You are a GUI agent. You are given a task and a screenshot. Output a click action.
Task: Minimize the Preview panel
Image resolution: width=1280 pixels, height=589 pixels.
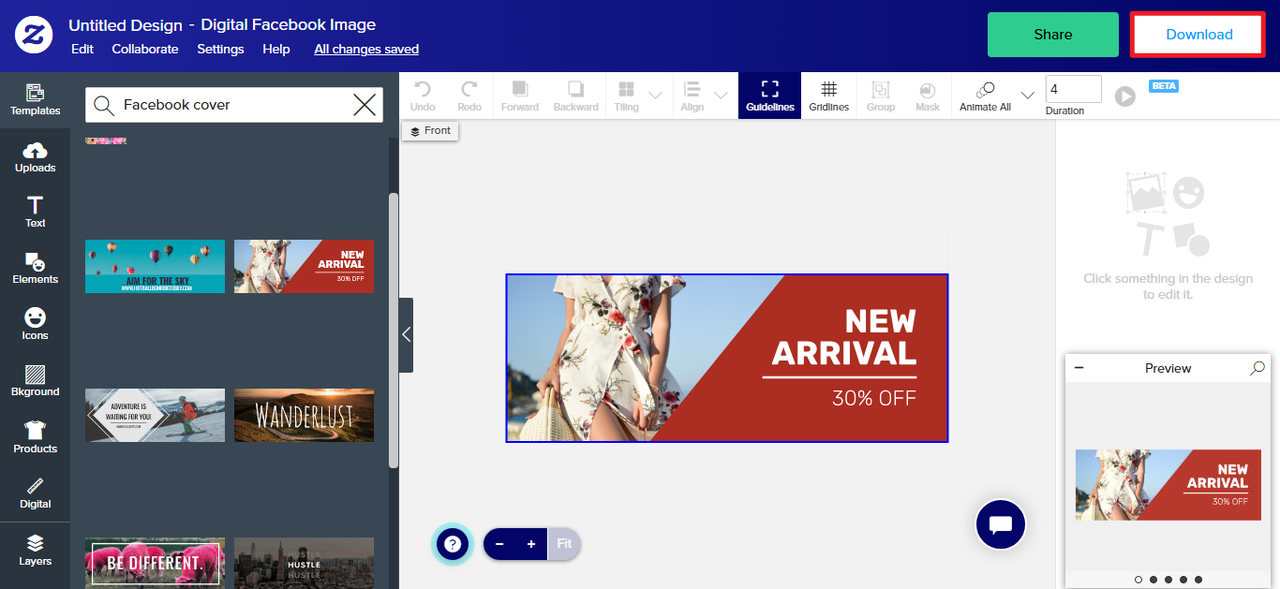(1079, 368)
